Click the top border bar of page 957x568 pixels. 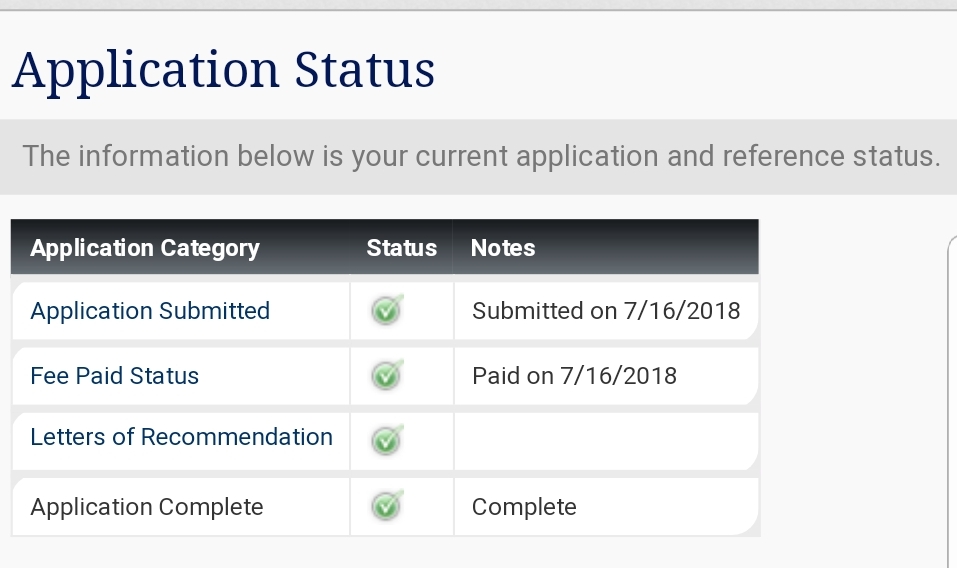click(478, 5)
